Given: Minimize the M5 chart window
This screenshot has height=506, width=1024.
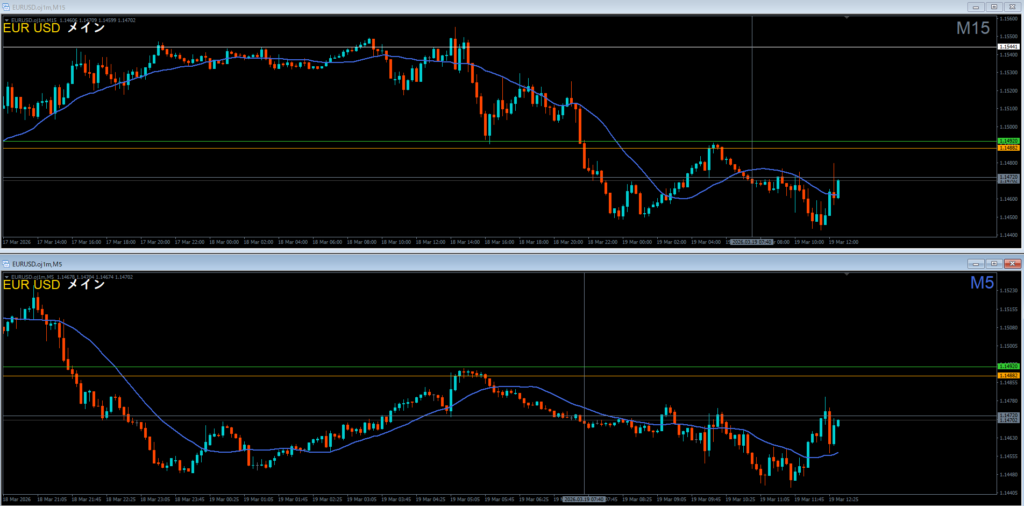Looking at the screenshot, I should click(x=975, y=263).
